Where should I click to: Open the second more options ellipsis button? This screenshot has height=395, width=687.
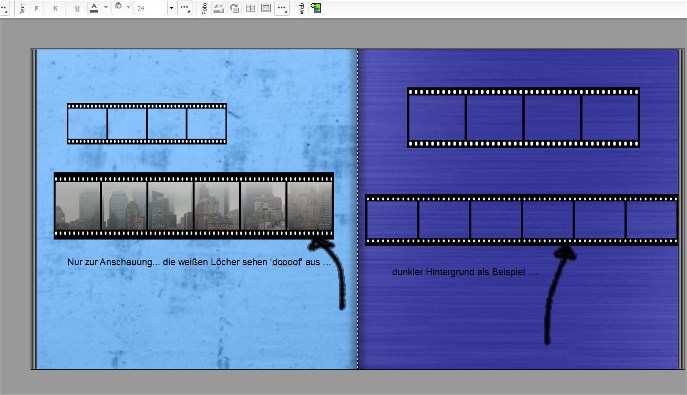click(x=282, y=8)
